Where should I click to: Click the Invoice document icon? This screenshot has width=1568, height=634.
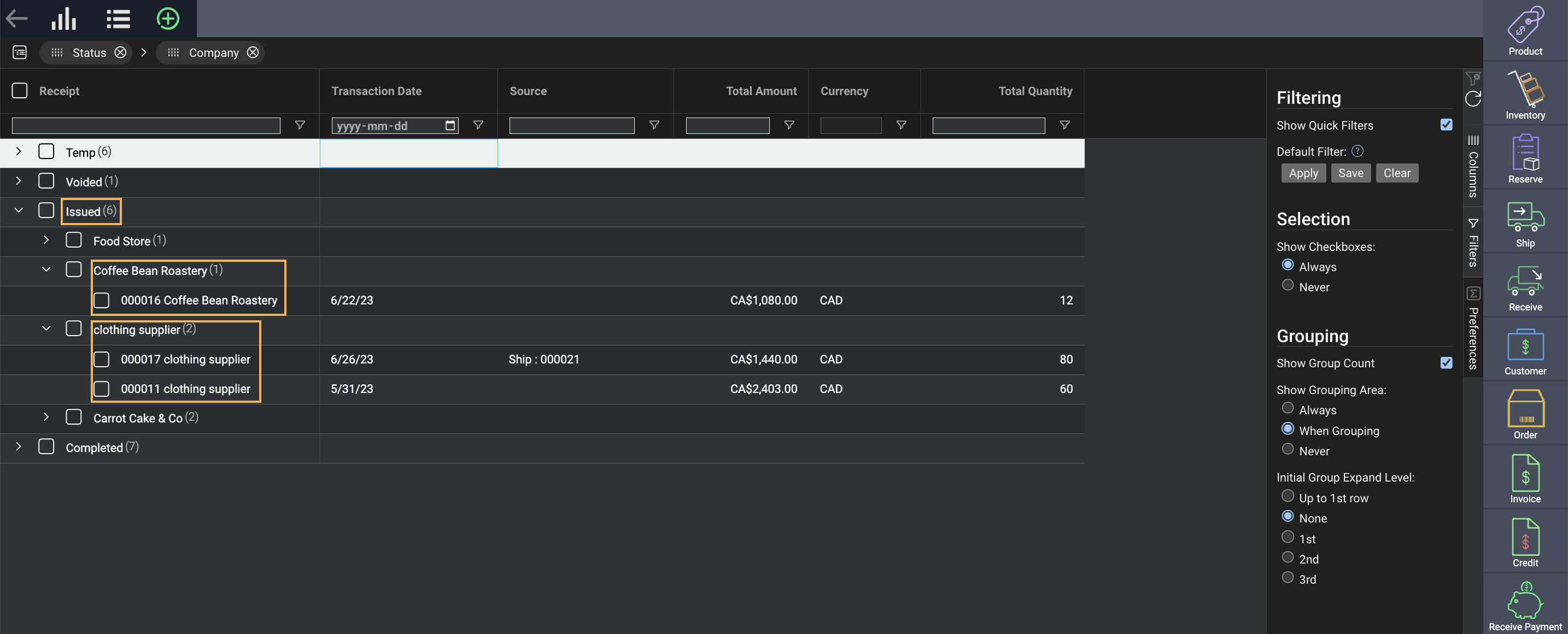tap(1525, 478)
